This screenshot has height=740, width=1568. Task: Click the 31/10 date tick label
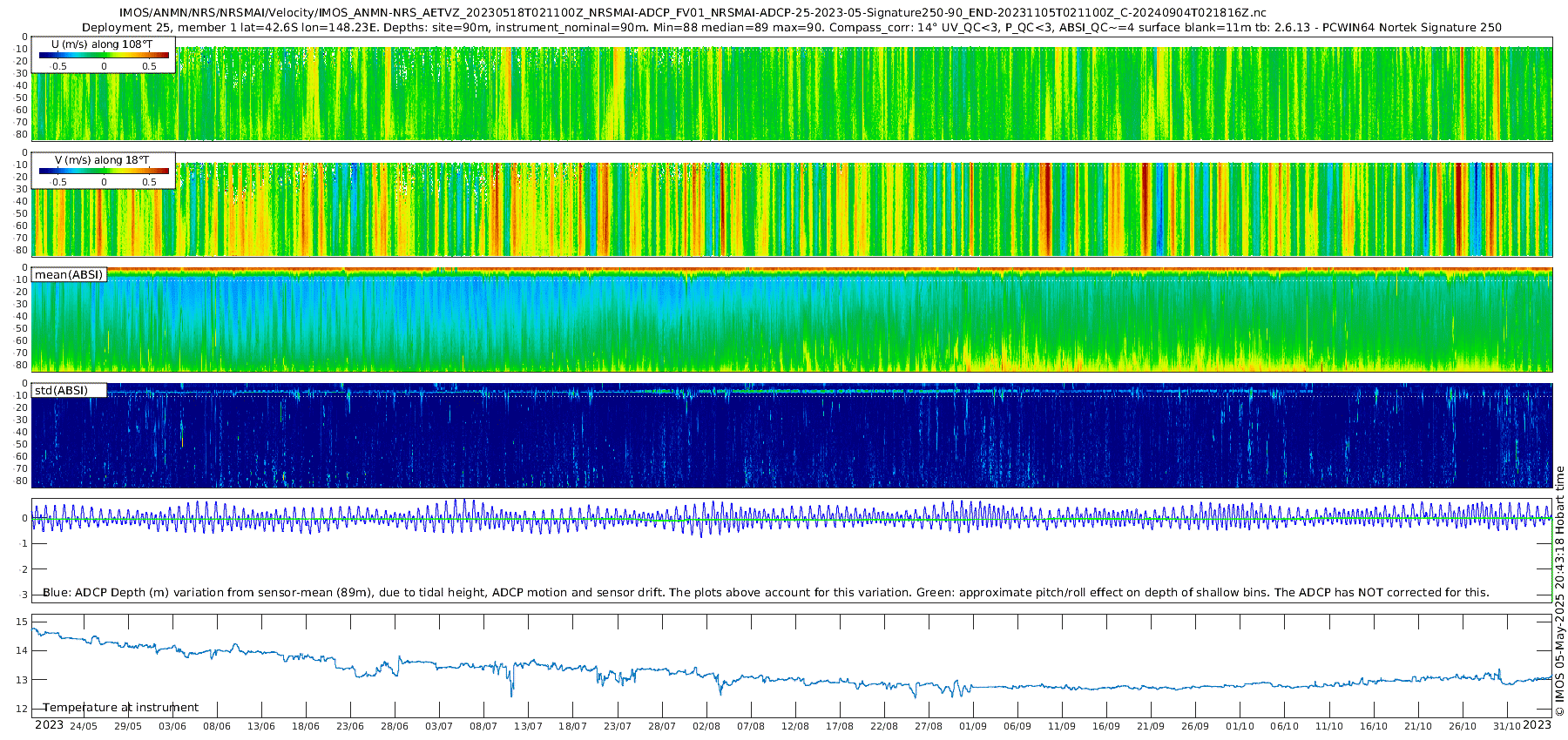pyautogui.click(x=1507, y=726)
